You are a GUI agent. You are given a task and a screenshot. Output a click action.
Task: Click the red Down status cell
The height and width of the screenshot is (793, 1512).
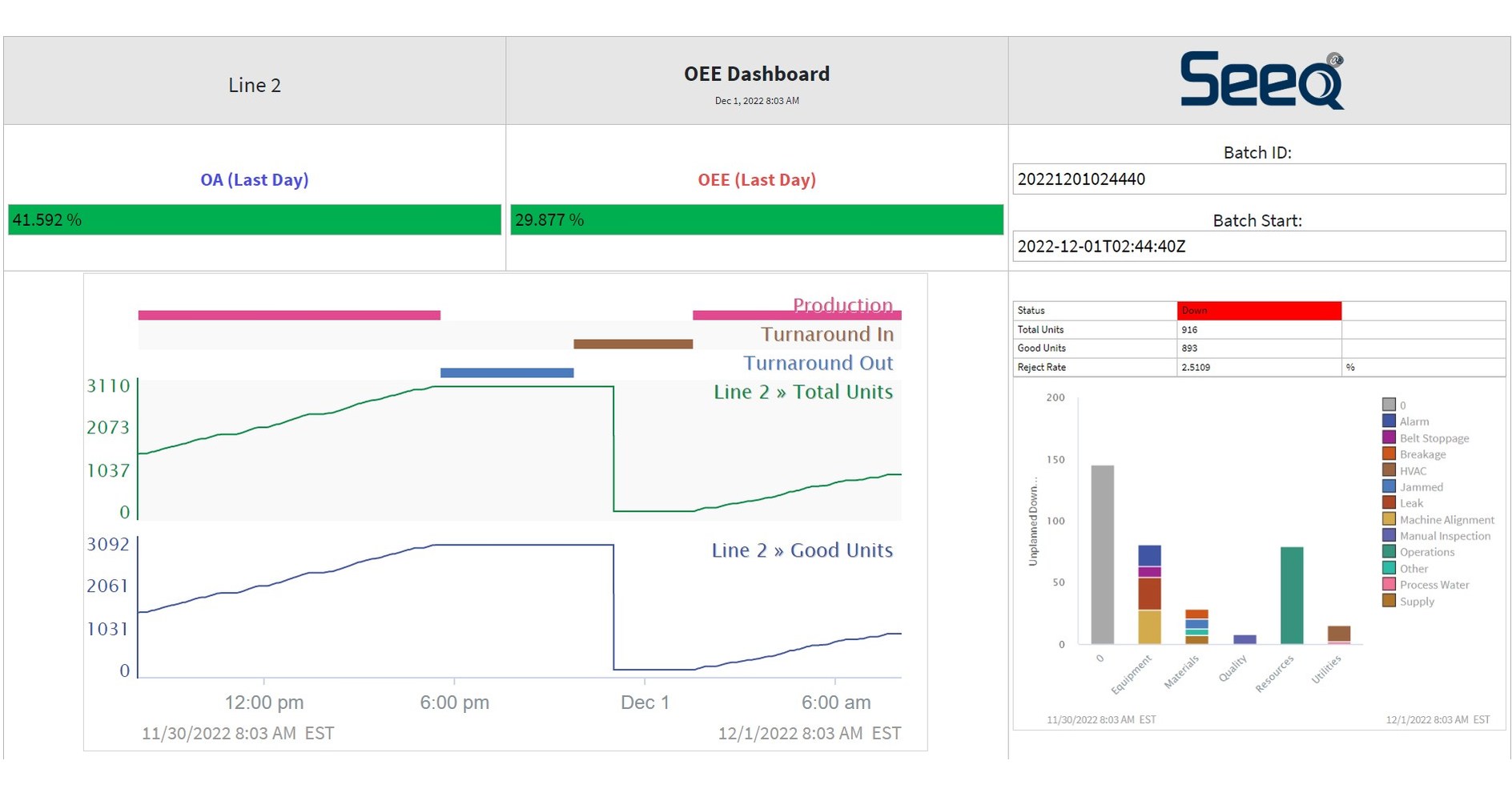pyautogui.click(x=1258, y=311)
